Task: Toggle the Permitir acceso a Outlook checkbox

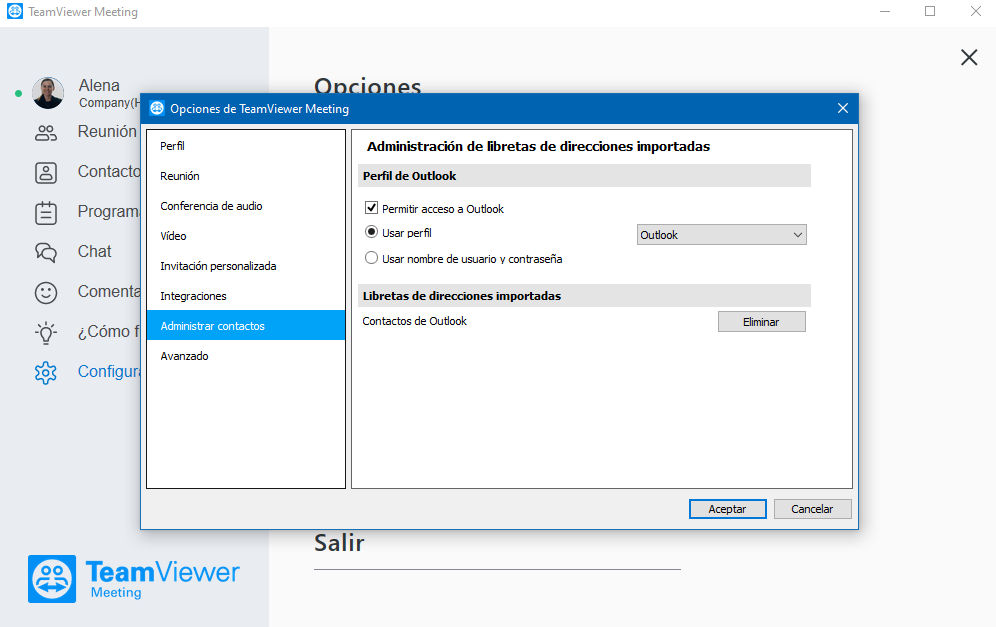Action: [372, 208]
